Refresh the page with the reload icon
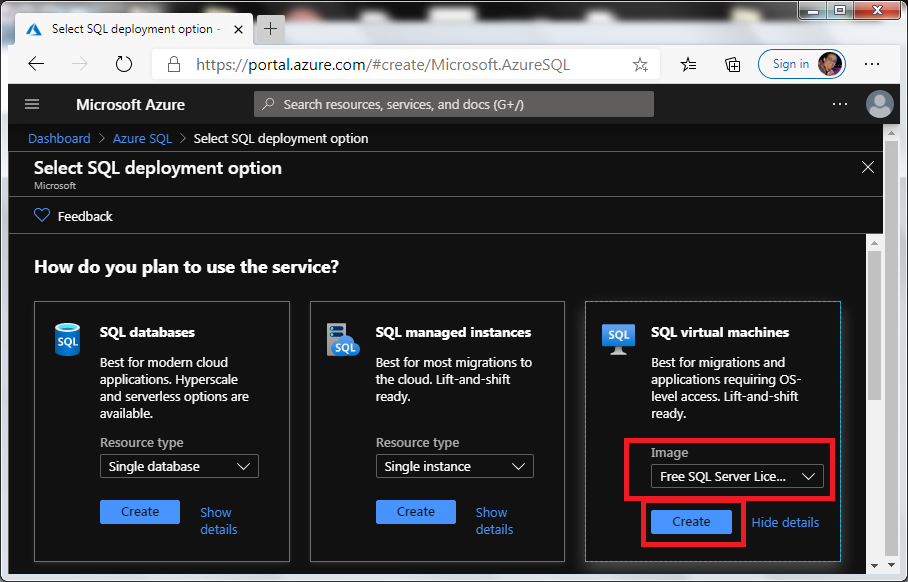The width and height of the screenshot is (908, 582). 124,63
